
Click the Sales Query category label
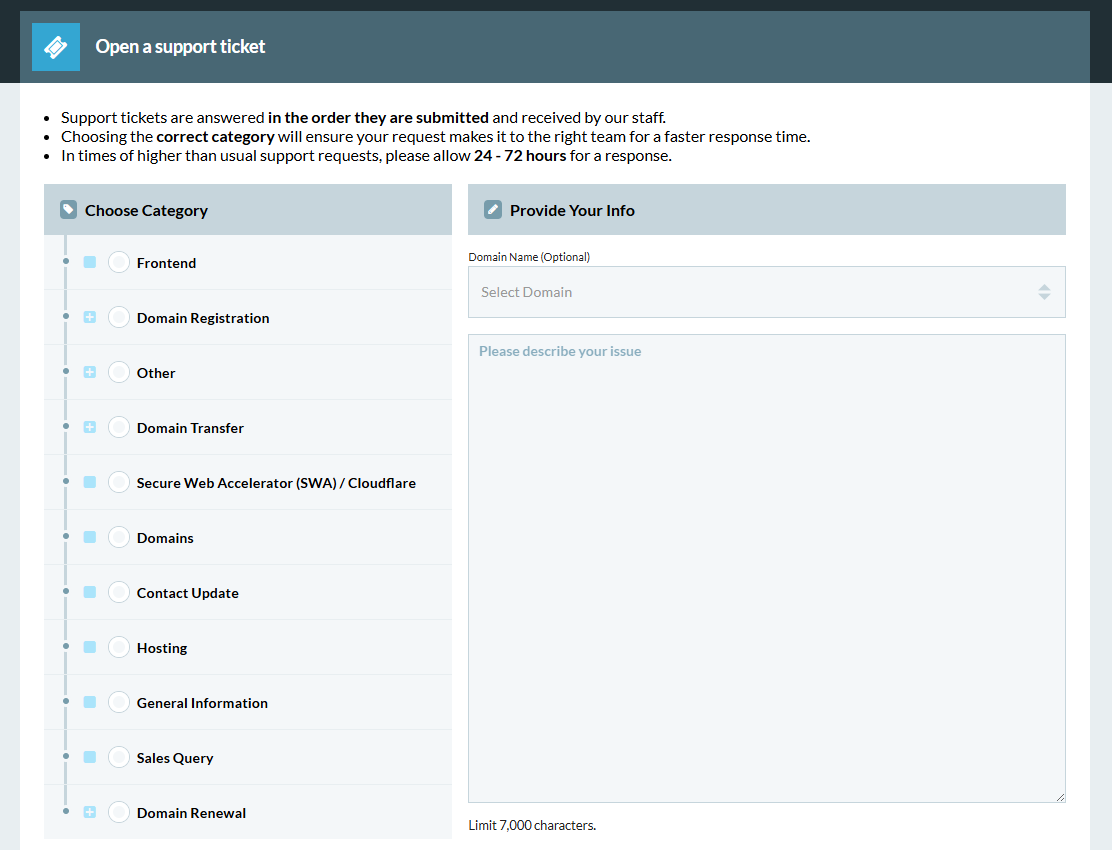(175, 758)
